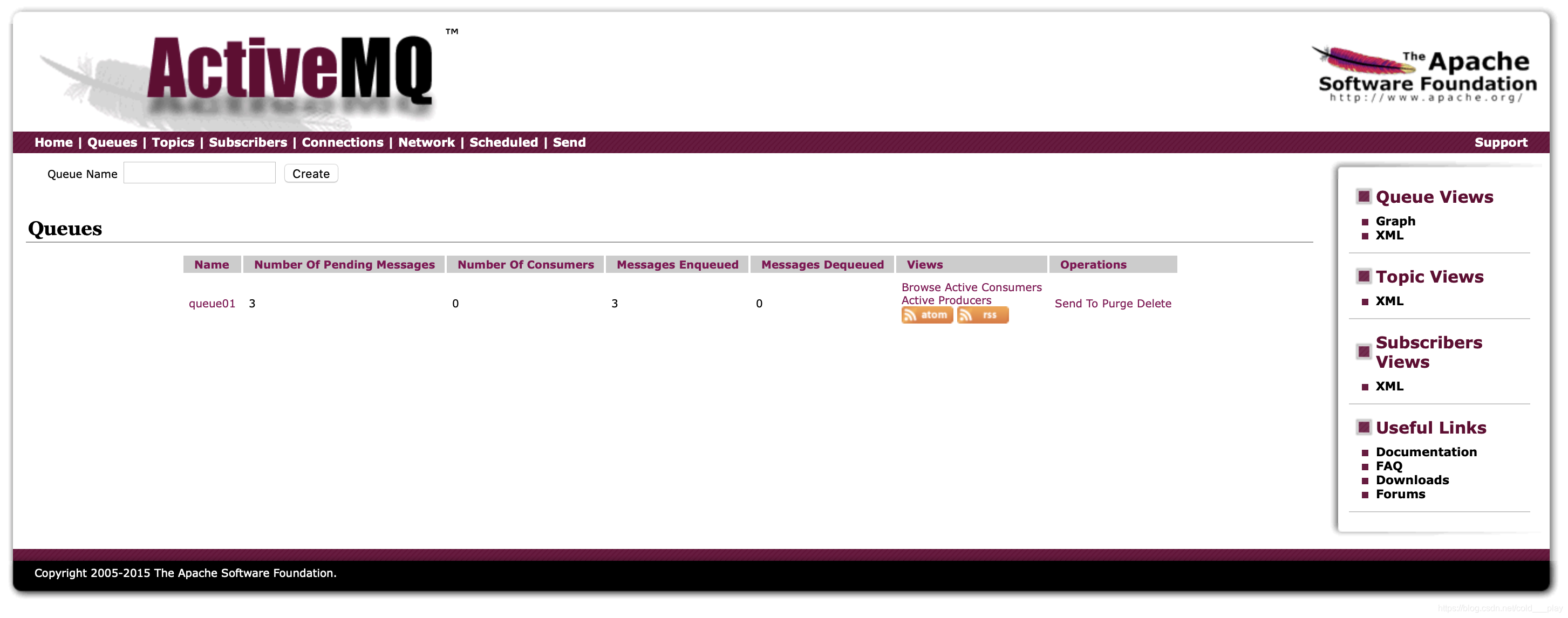Click the Subscribers navigation tab
This screenshot has width=1568, height=618.
pos(247,141)
